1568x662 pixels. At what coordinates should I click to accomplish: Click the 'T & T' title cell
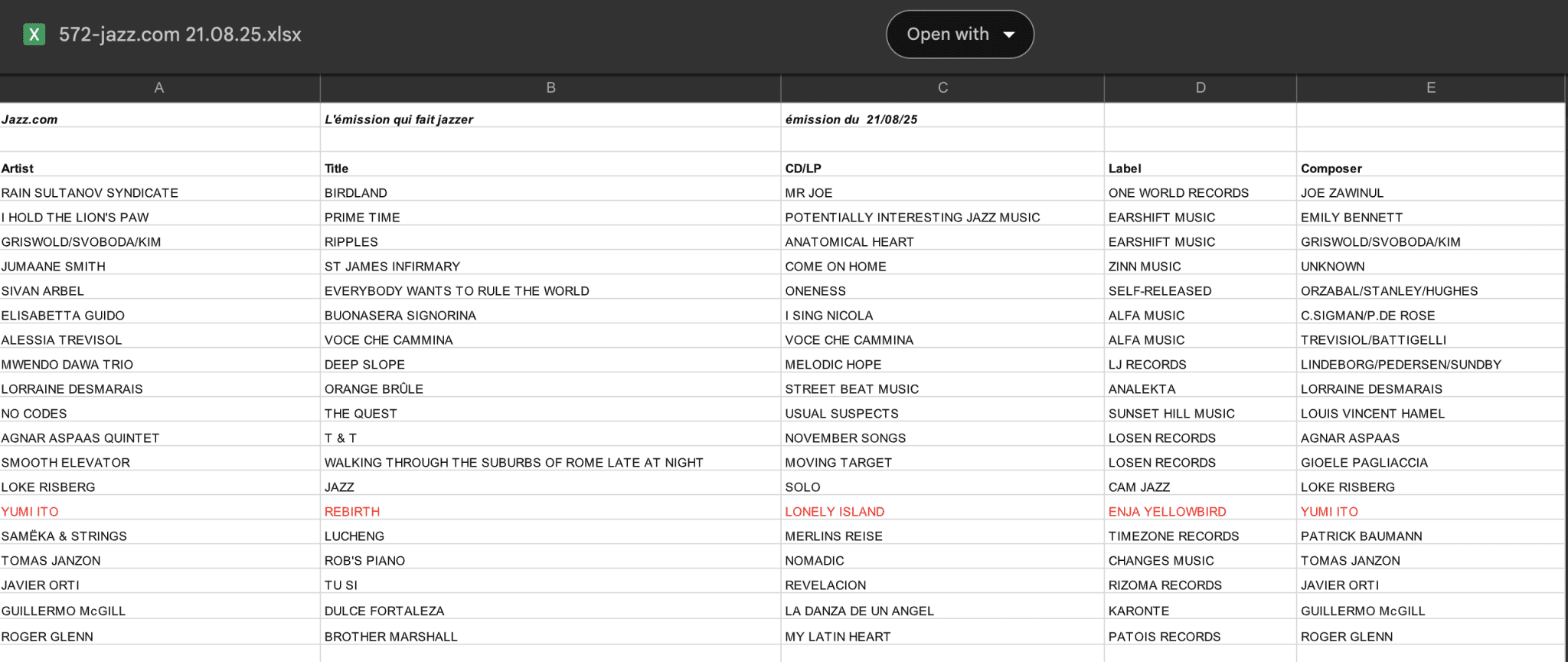click(550, 434)
